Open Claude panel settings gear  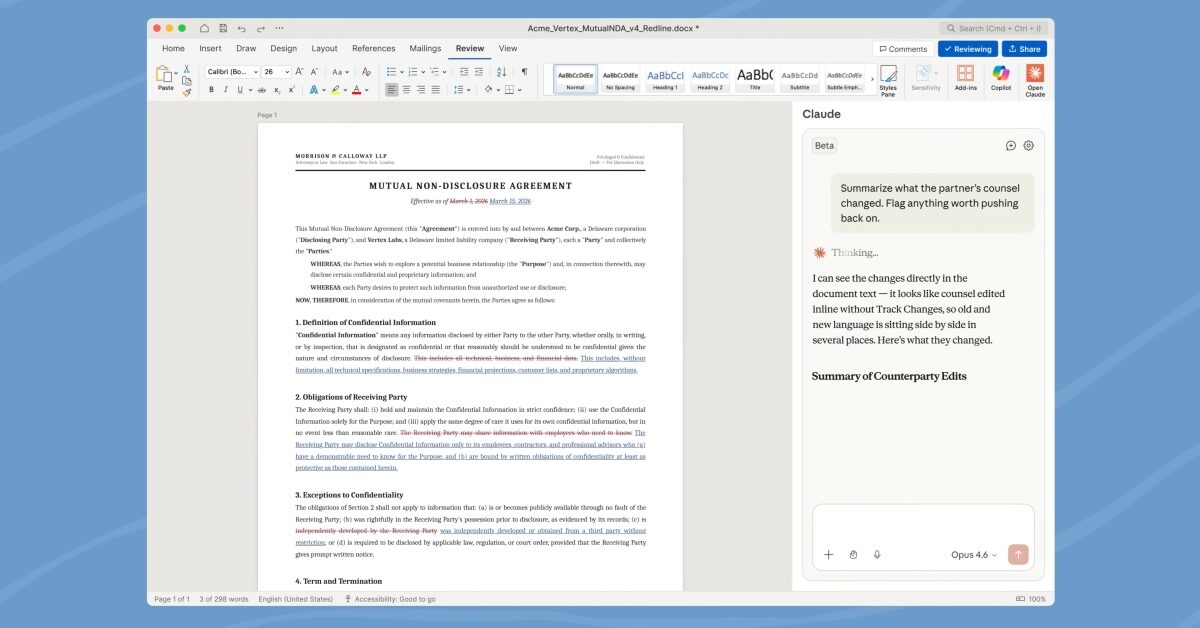click(x=1028, y=146)
